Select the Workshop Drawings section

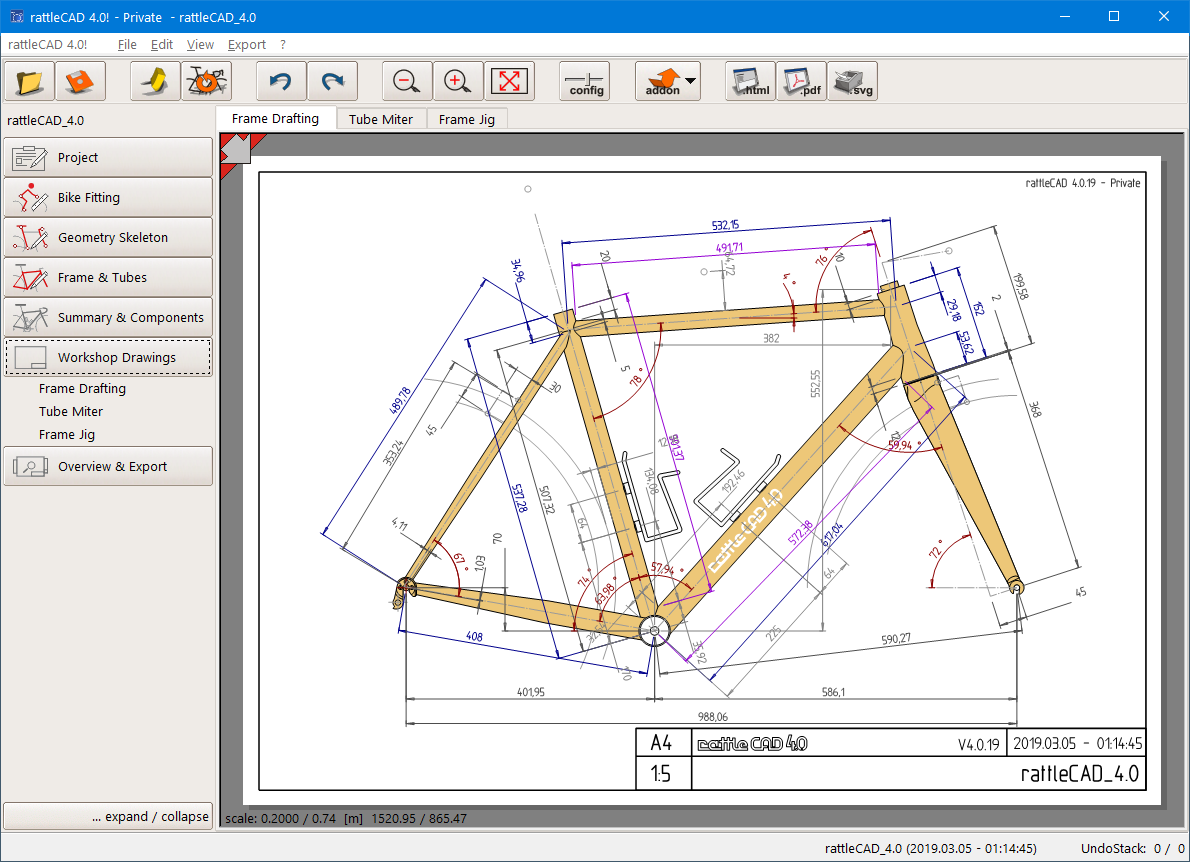[x=109, y=357]
